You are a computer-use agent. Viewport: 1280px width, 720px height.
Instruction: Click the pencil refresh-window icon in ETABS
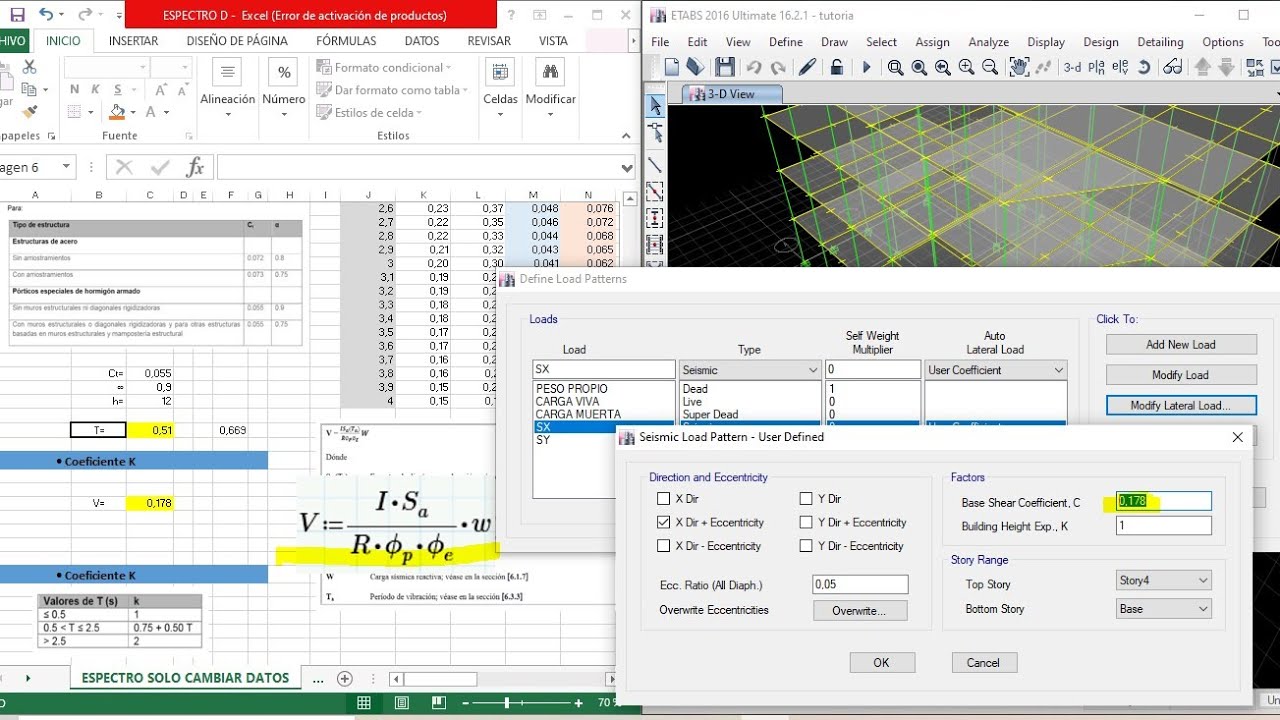point(808,67)
